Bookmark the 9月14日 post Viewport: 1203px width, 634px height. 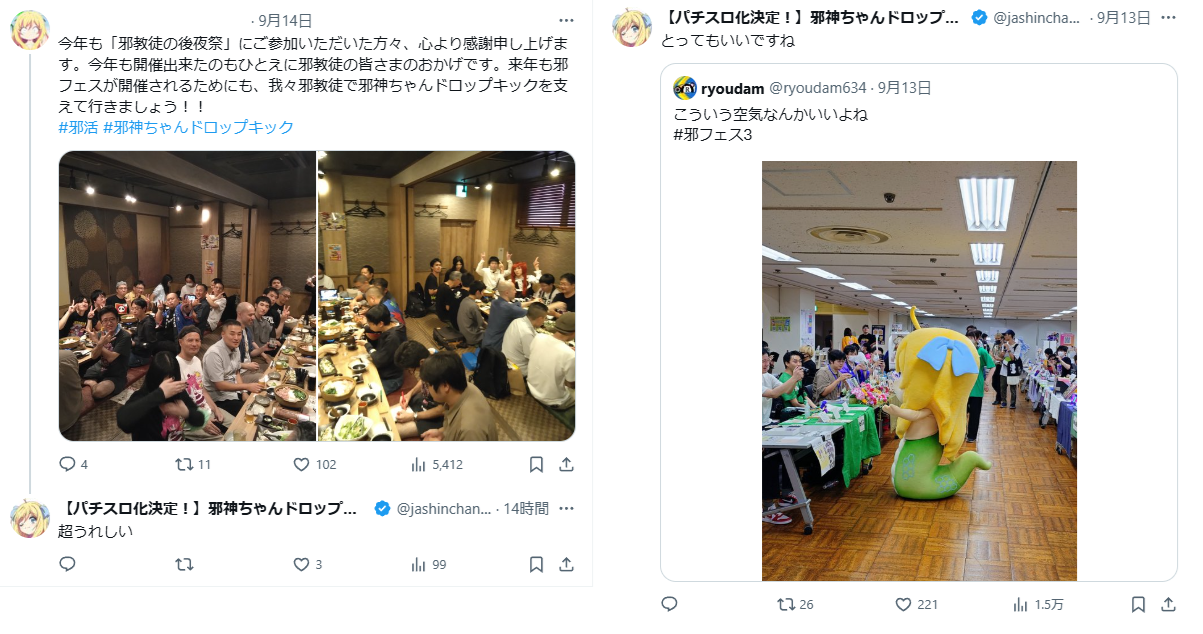click(x=536, y=464)
